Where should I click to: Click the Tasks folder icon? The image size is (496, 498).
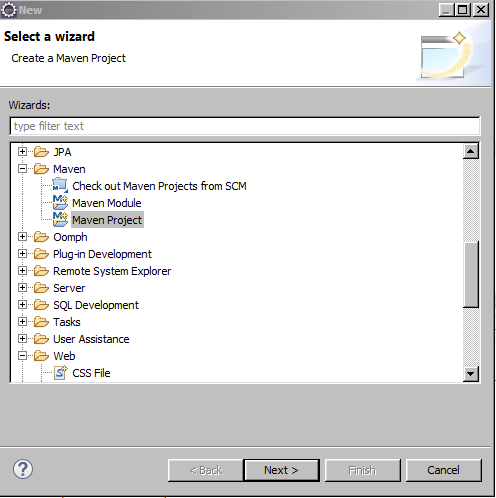pyautogui.click(x=41, y=322)
